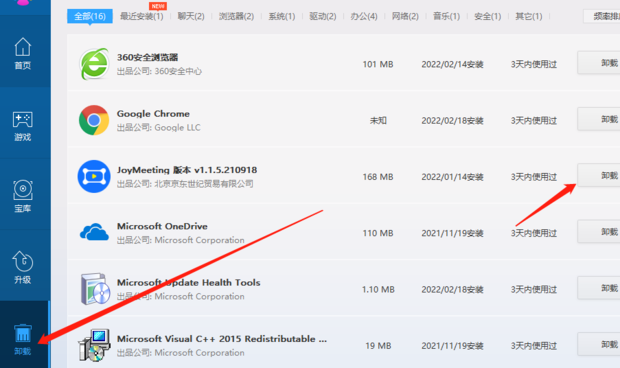The height and width of the screenshot is (368, 620).
Task: Click the 360安全浏览器 app icon
Action: coord(94,64)
